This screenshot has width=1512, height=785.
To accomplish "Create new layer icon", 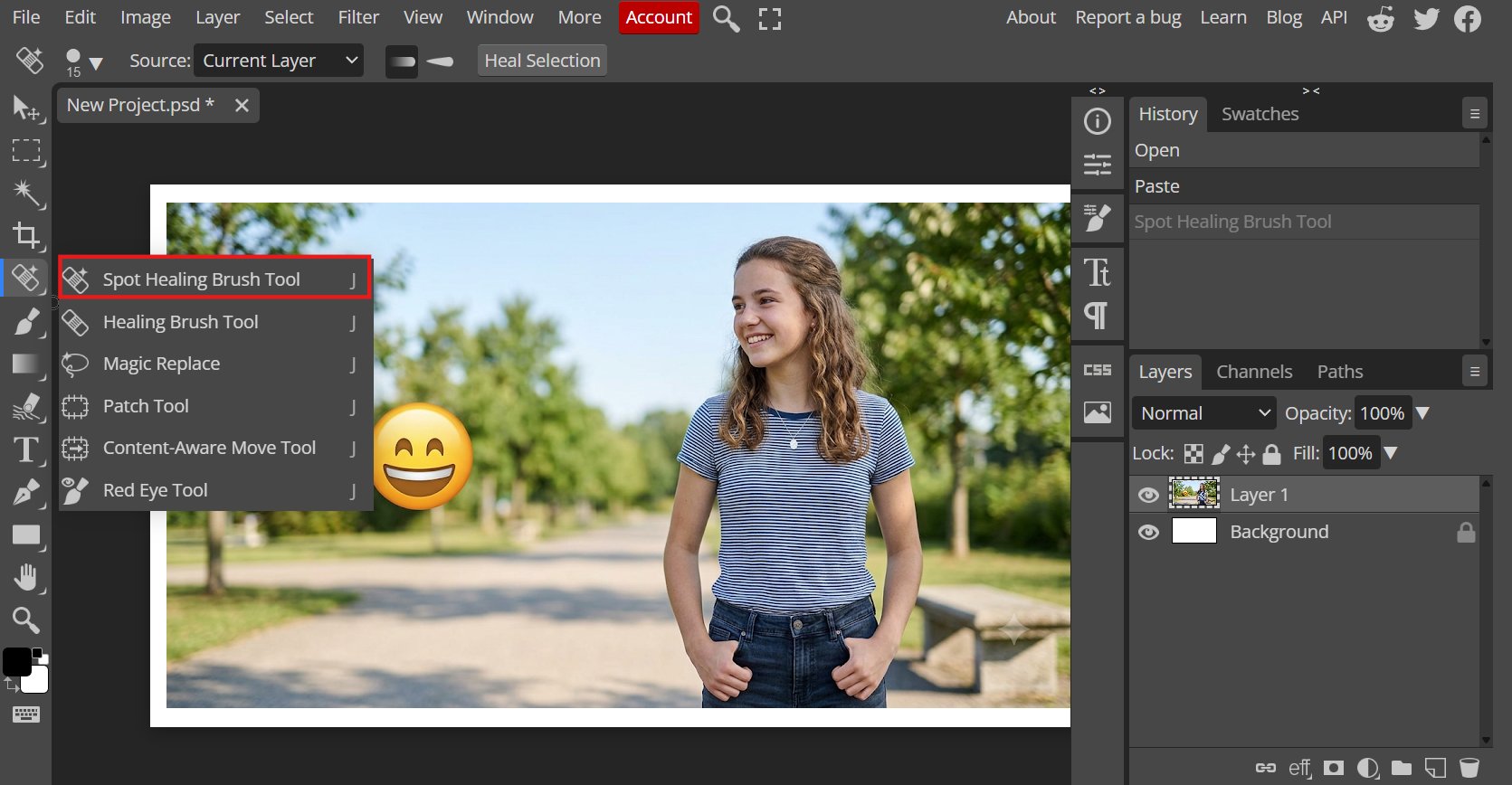I will [x=1435, y=768].
